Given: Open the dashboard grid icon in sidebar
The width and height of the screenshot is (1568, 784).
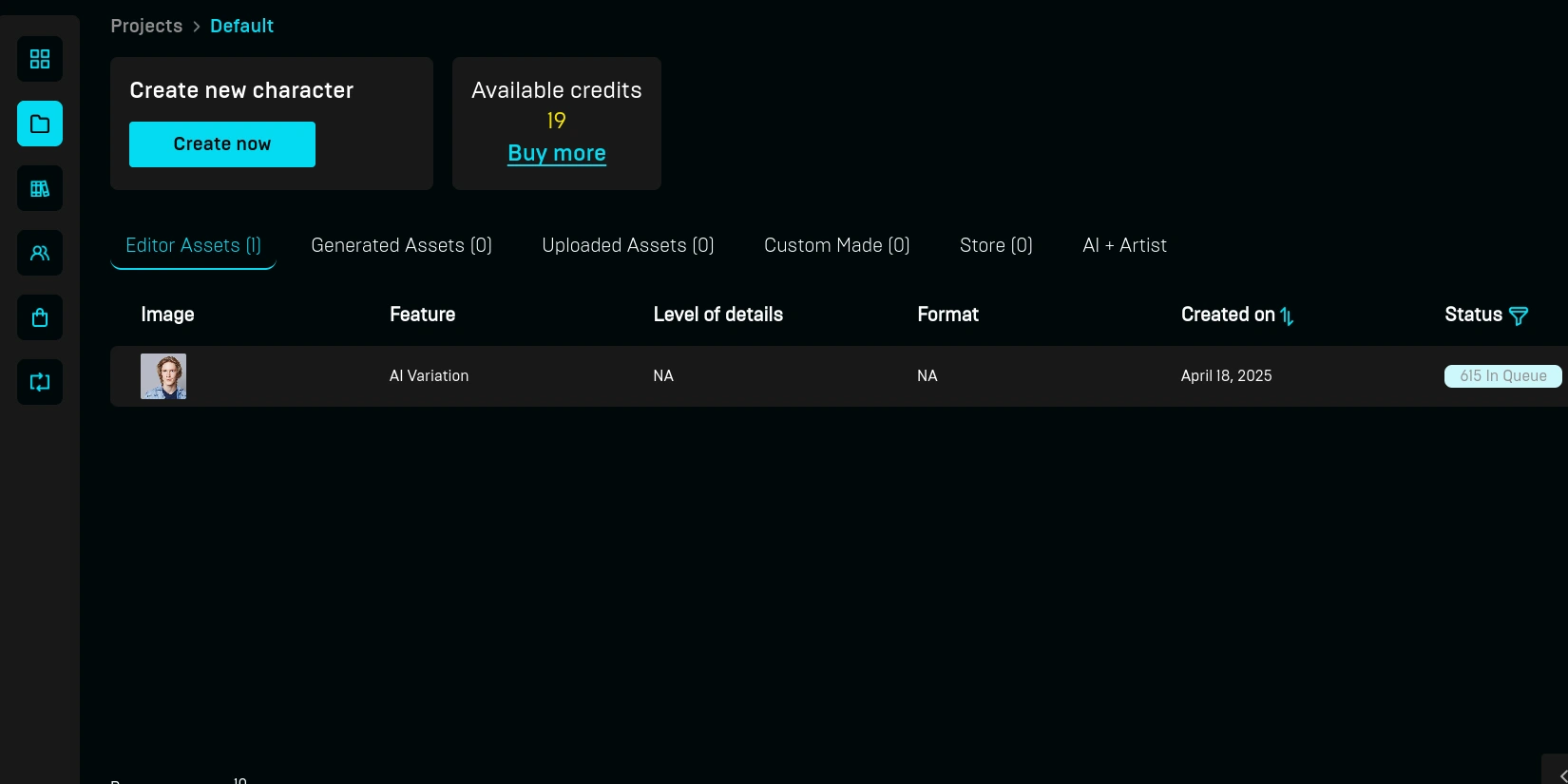Looking at the screenshot, I should (40, 59).
